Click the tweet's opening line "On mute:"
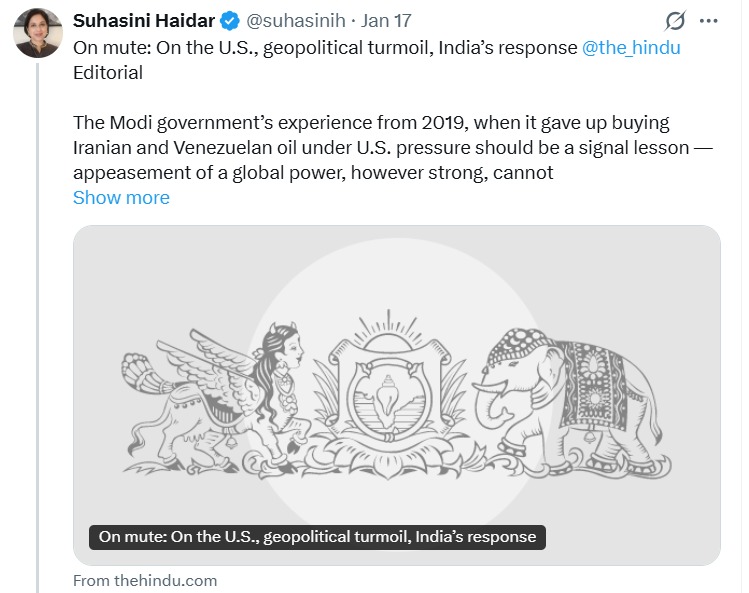This screenshot has width=749, height=593. (325, 47)
